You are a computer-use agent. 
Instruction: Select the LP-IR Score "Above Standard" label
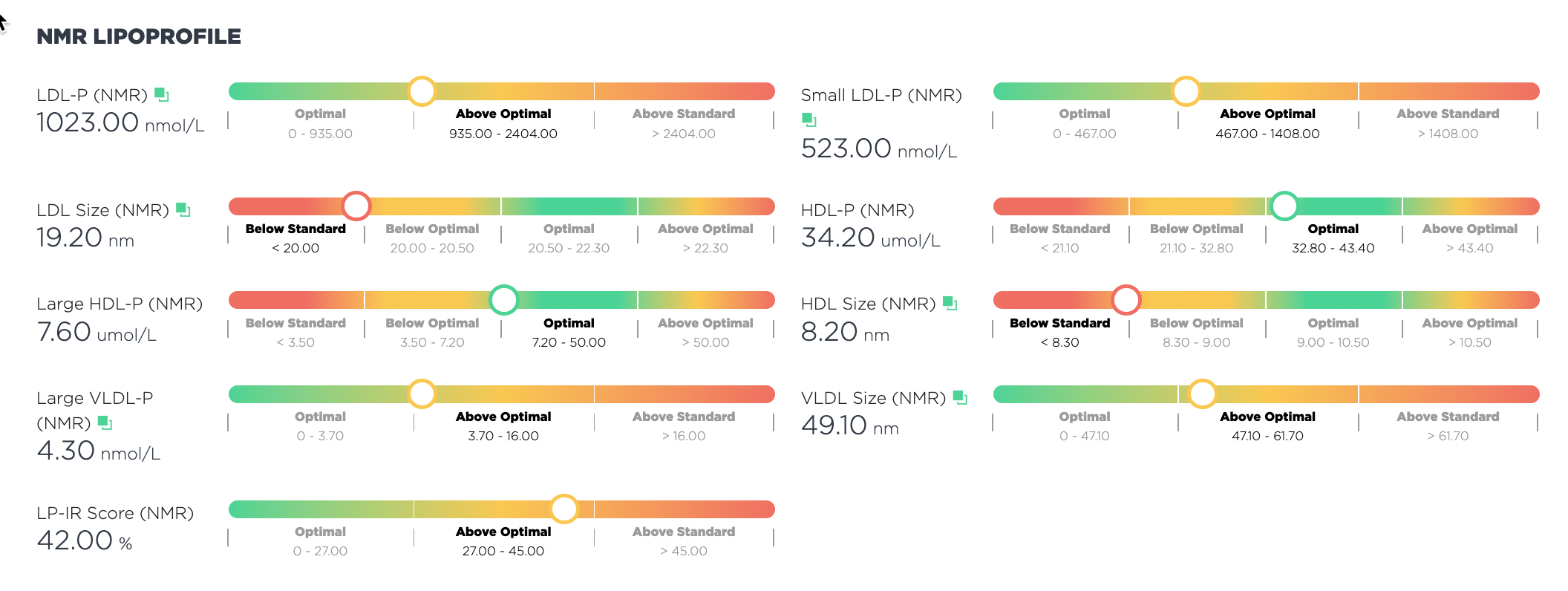(x=683, y=532)
